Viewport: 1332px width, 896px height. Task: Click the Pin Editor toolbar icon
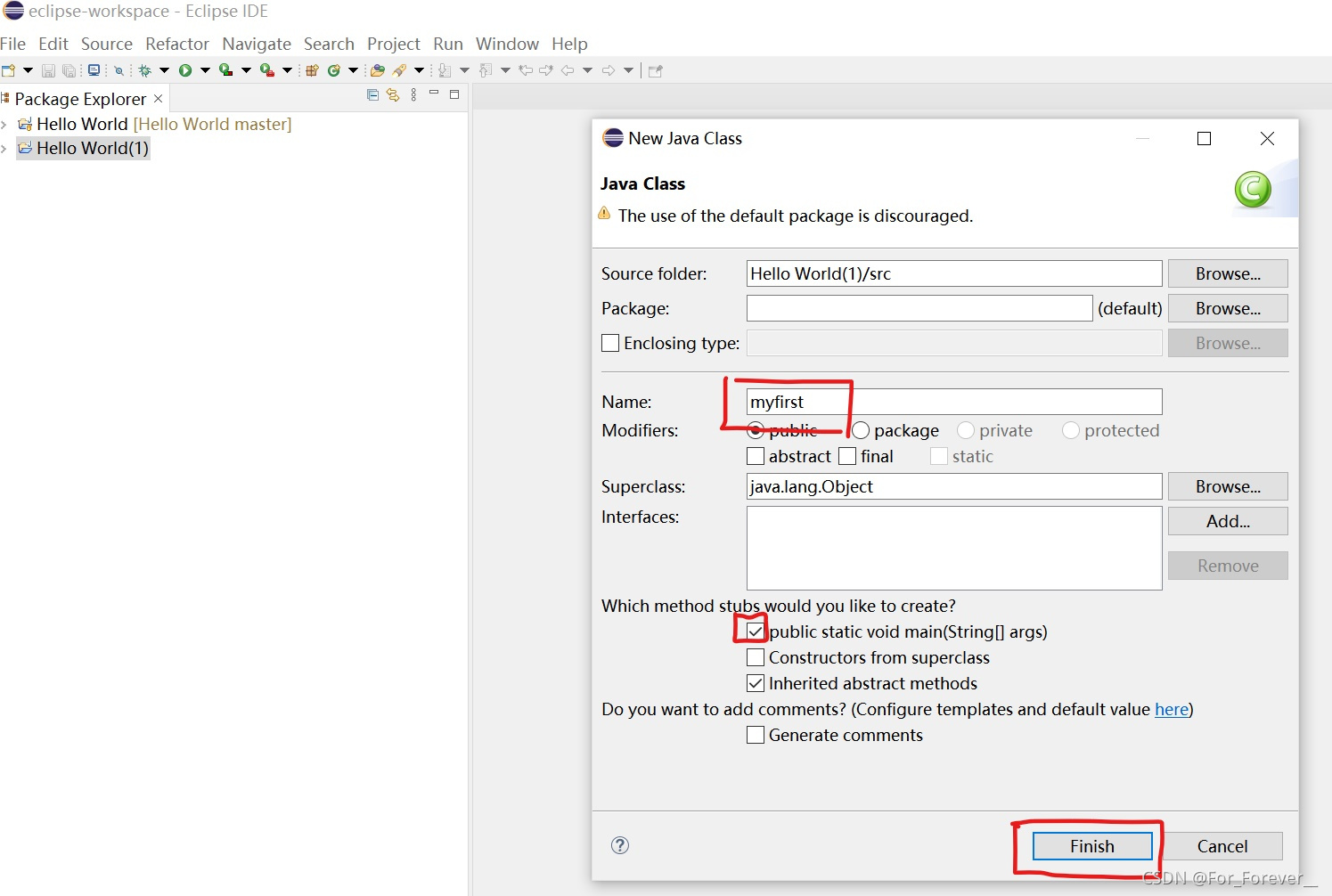(x=656, y=70)
